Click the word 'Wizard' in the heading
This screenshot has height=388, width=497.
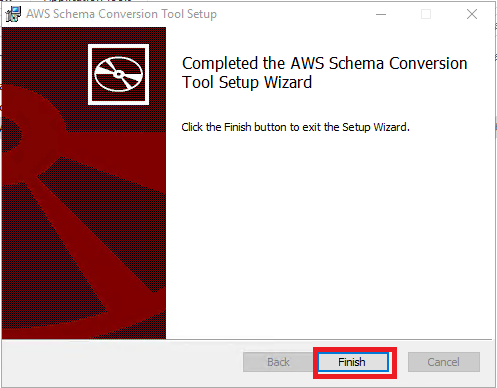click(288, 82)
